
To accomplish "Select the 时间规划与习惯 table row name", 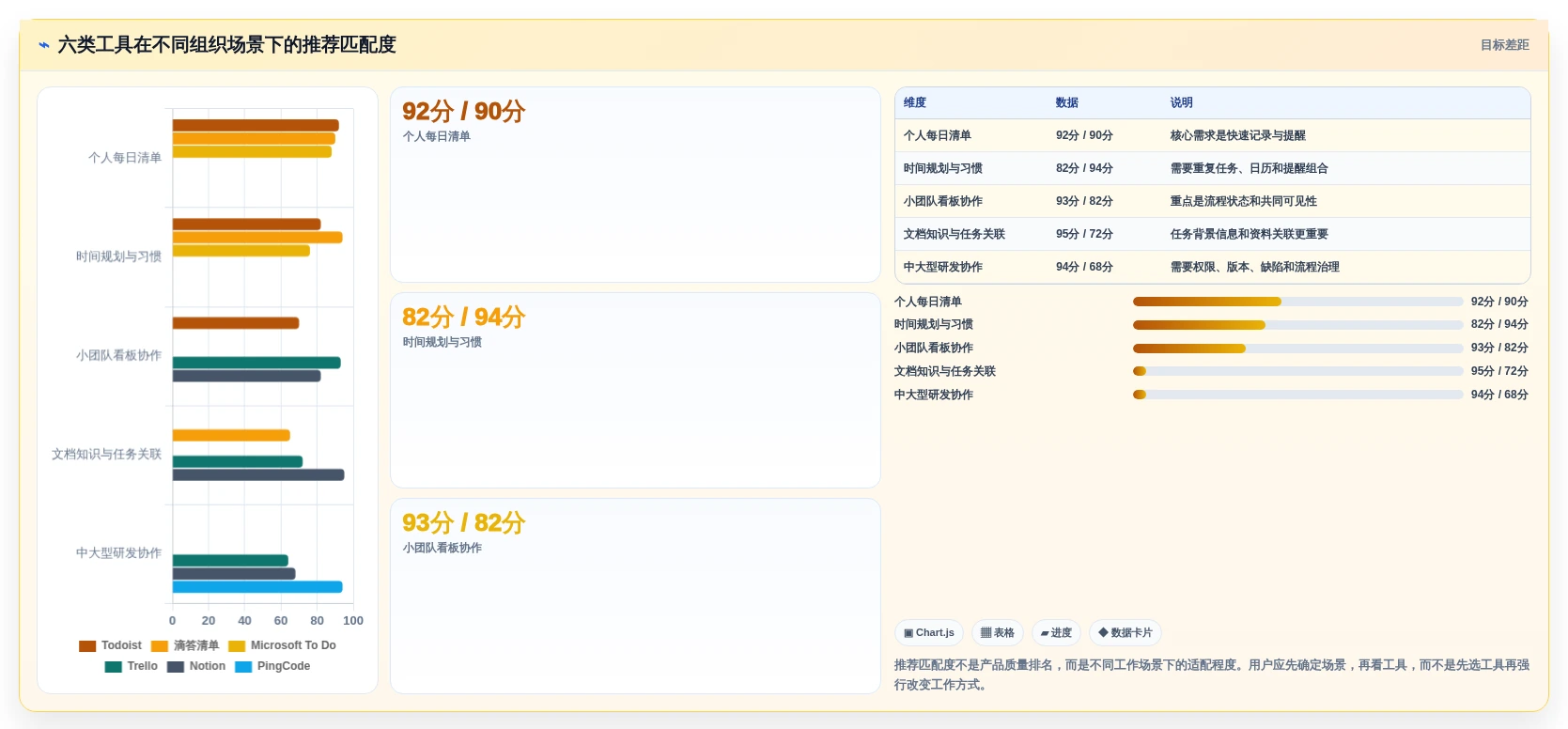I will click(x=943, y=168).
